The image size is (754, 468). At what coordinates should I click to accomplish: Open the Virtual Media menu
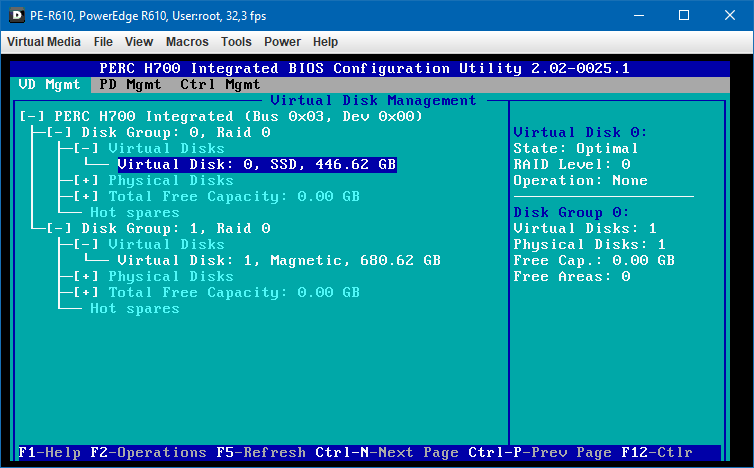(x=44, y=42)
